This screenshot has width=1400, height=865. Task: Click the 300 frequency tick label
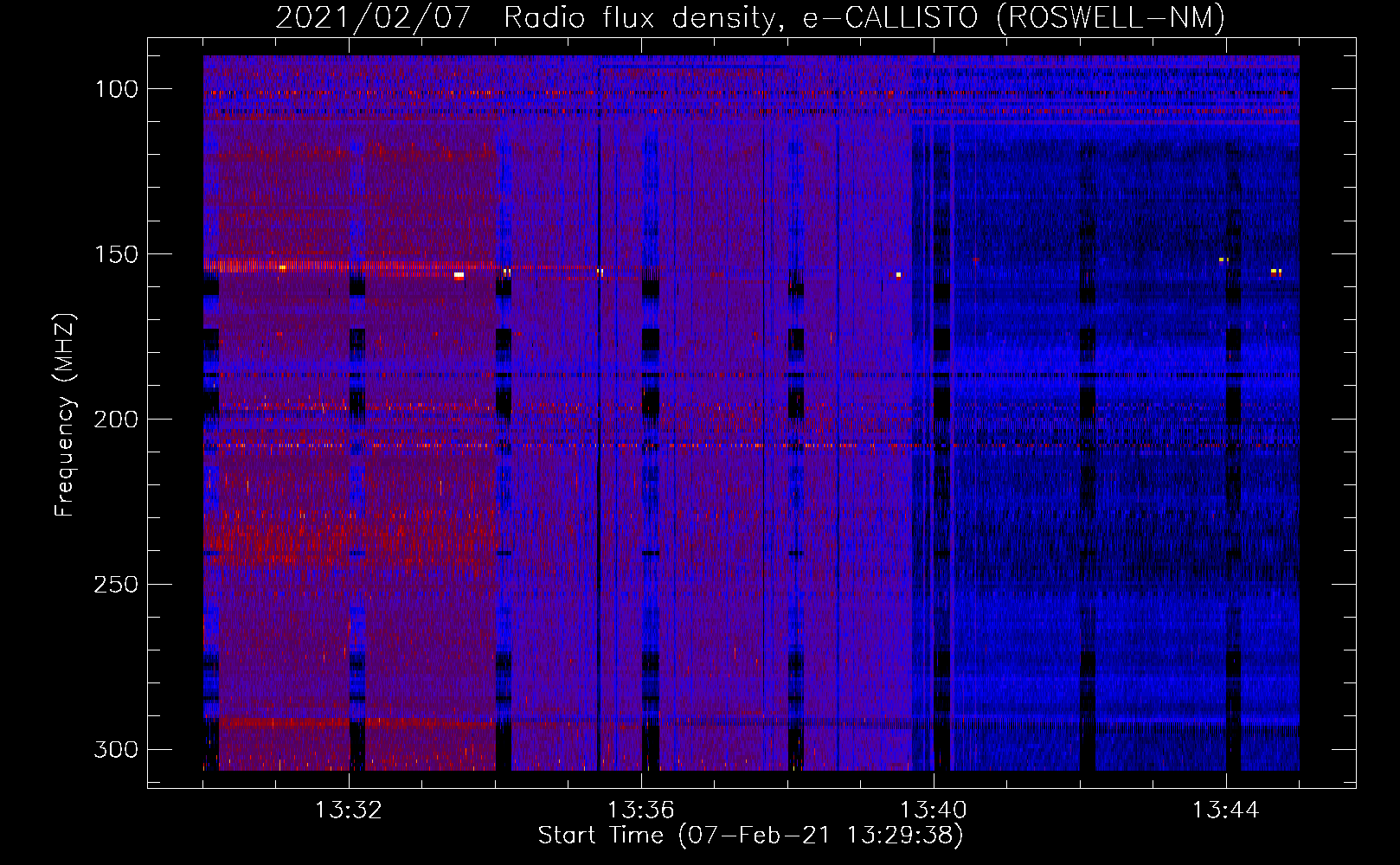point(116,749)
